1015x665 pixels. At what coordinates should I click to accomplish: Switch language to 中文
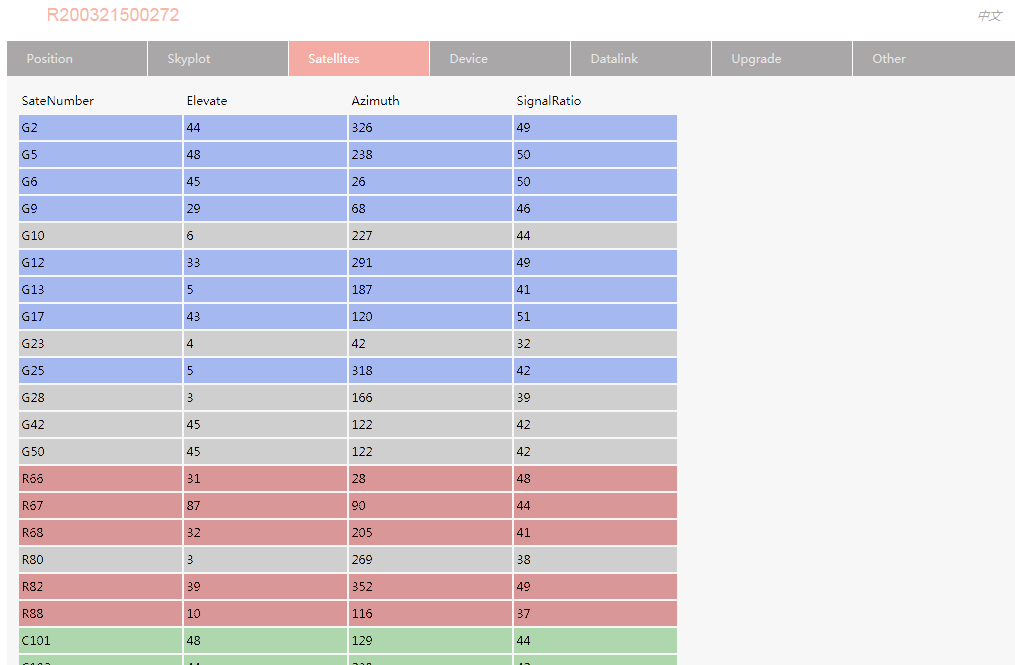[989, 16]
